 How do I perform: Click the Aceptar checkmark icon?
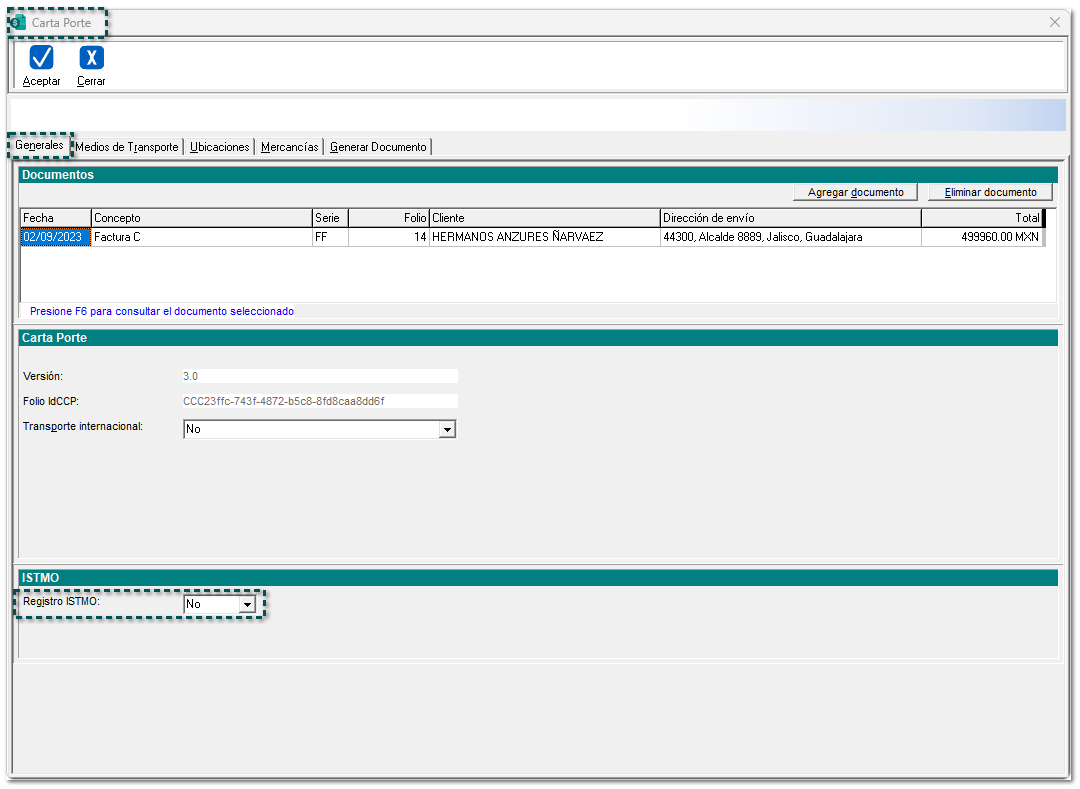tap(41, 58)
